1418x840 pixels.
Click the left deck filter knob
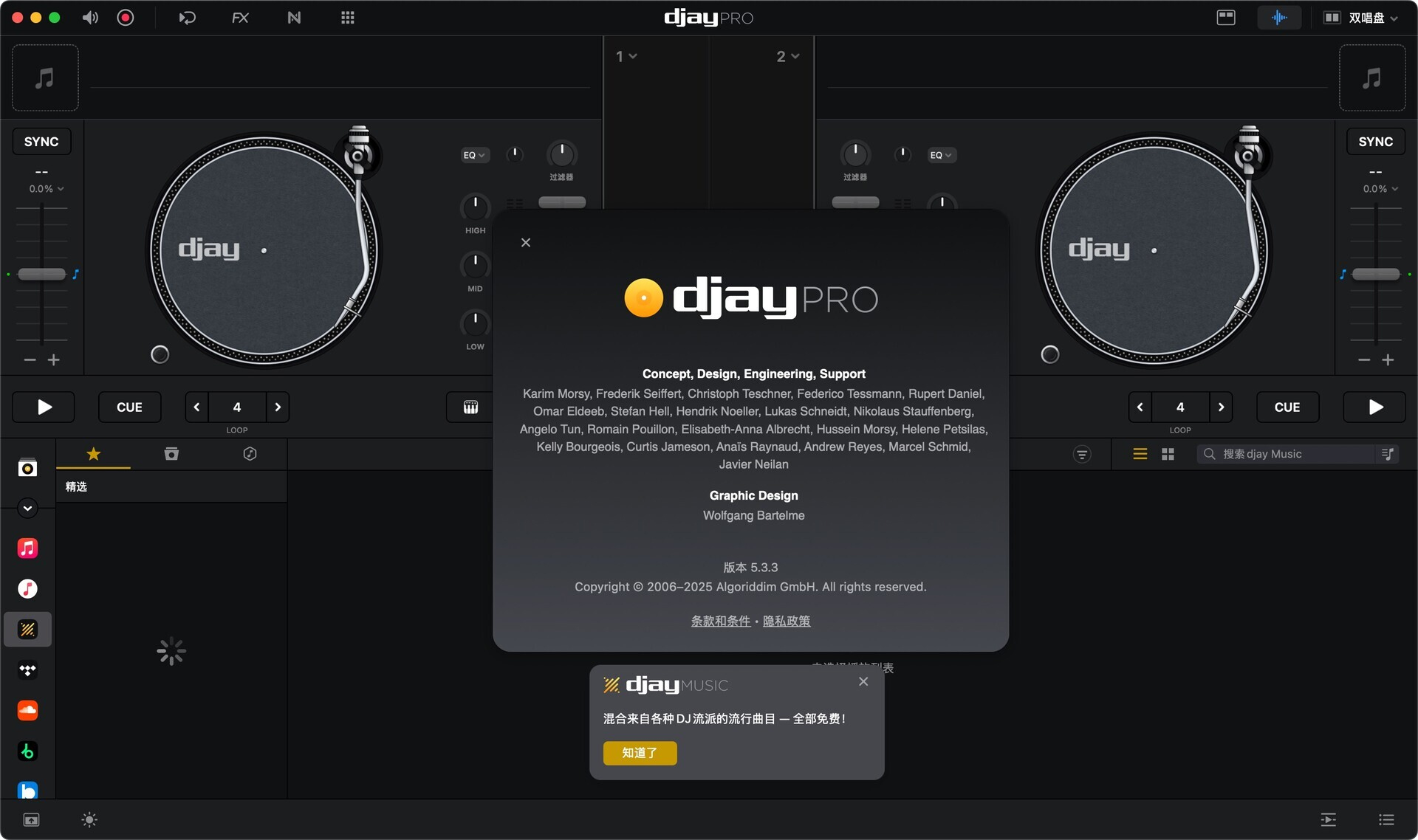click(561, 154)
